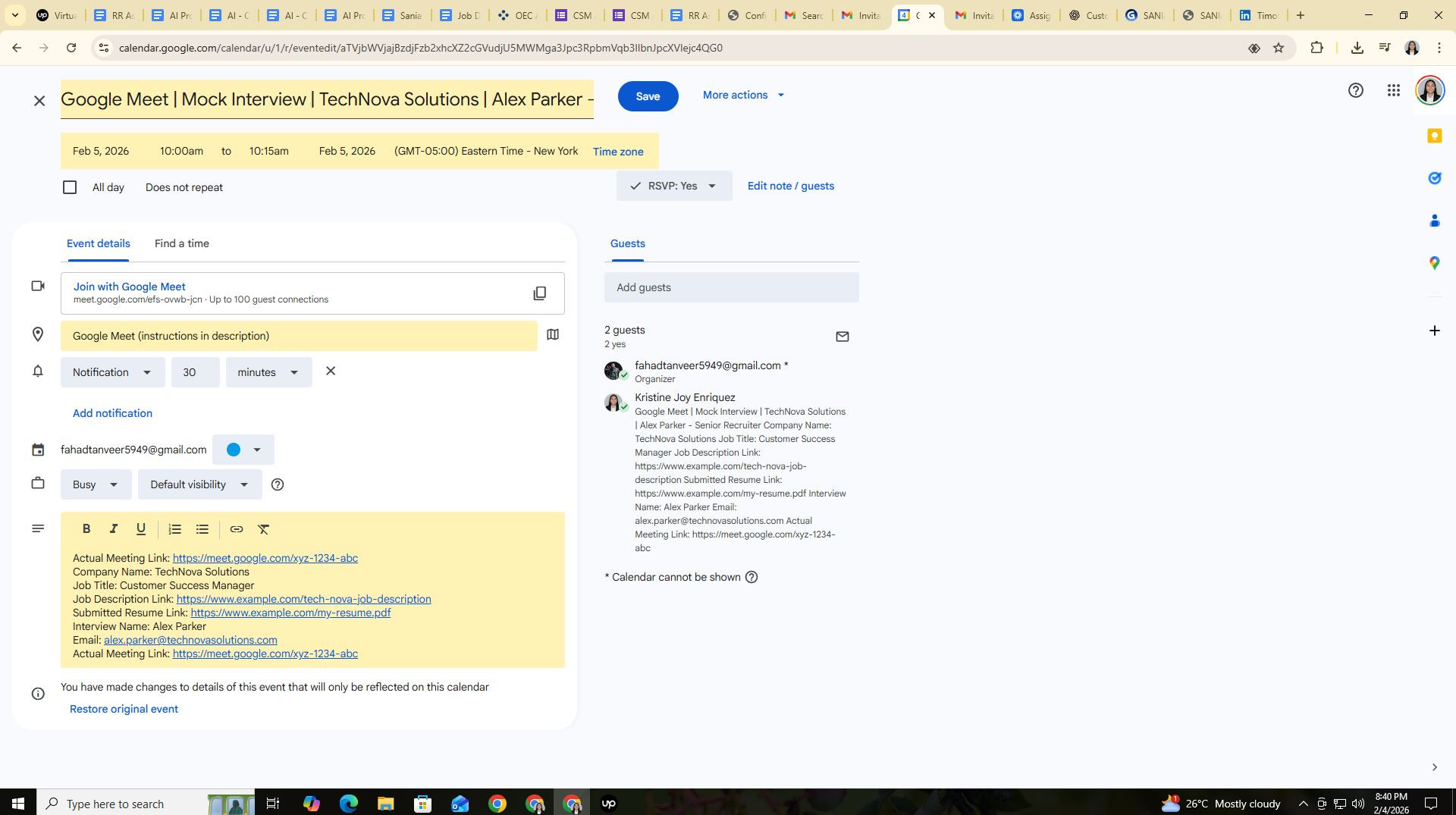Image resolution: width=1456 pixels, height=815 pixels.
Task: Bookmark this page with star icon
Action: [1279, 48]
